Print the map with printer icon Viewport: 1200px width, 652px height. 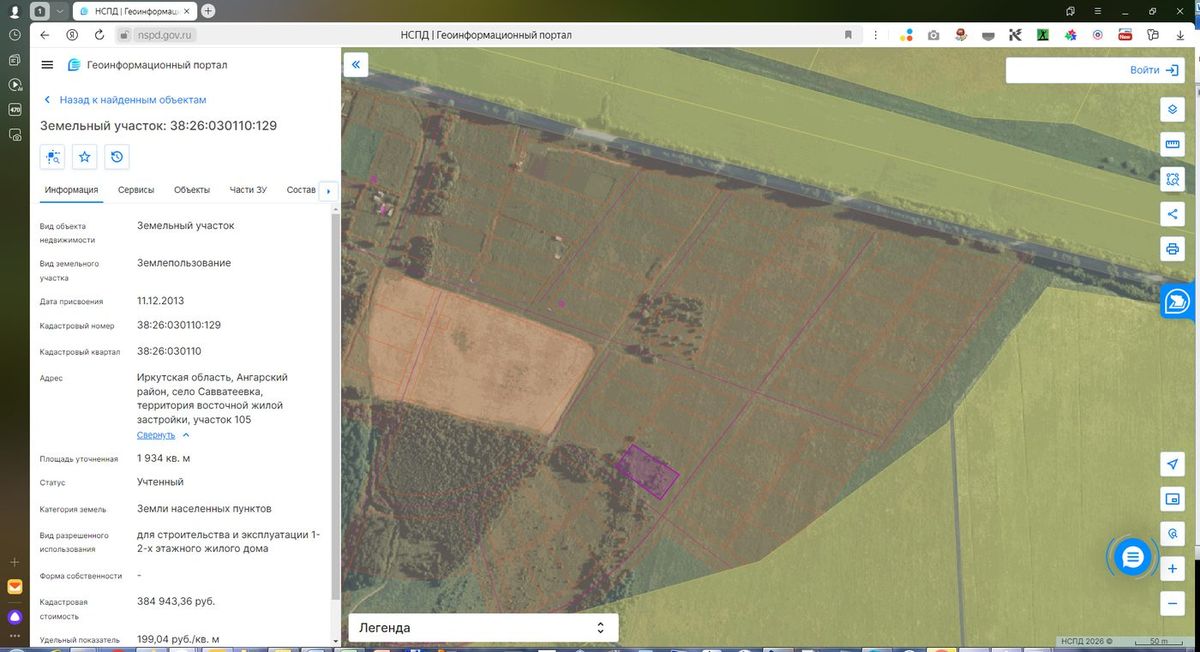pyautogui.click(x=1173, y=247)
